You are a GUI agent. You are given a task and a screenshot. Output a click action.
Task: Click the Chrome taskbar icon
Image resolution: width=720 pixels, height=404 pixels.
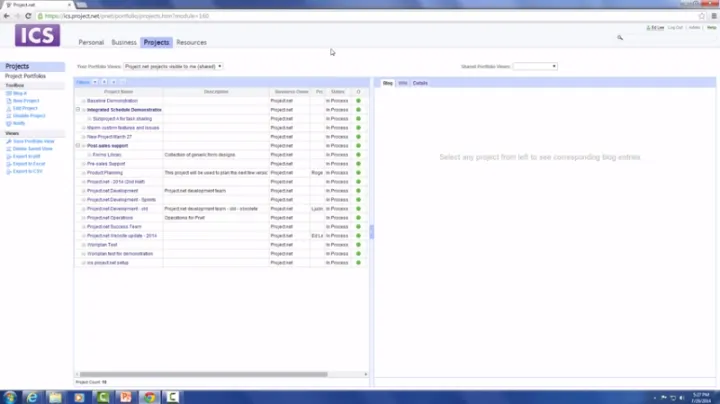point(149,396)
